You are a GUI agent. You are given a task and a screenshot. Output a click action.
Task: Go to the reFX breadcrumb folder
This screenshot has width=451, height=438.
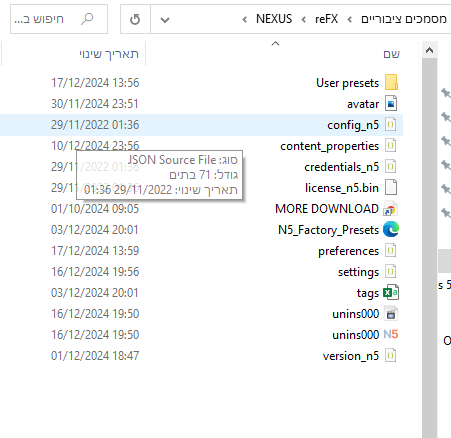(x=326, y=19)
